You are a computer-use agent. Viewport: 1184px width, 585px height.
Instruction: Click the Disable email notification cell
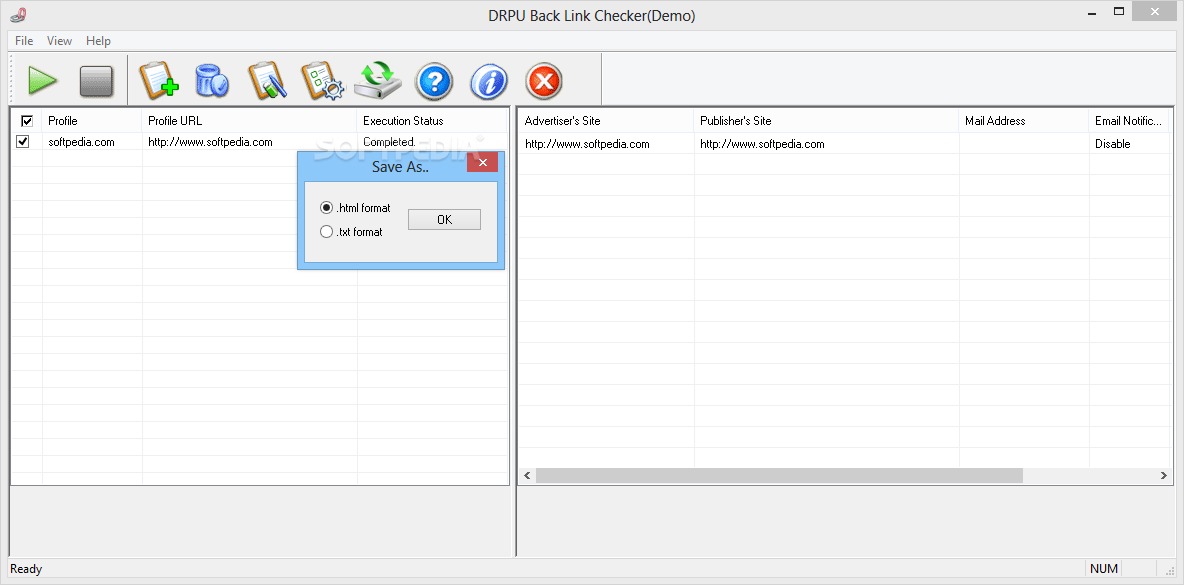(1129, 143)
